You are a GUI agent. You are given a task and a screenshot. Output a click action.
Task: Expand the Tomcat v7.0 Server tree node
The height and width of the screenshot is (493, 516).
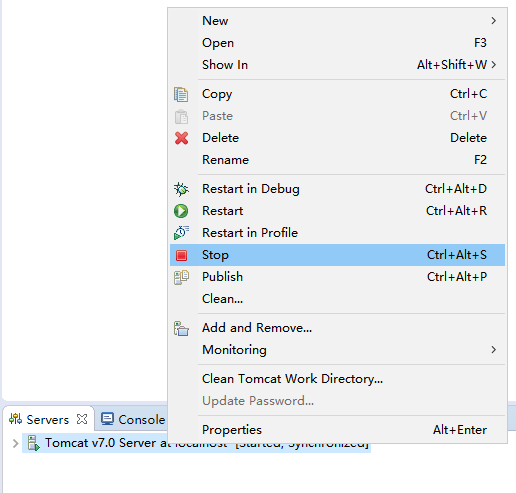coord(15,443)
